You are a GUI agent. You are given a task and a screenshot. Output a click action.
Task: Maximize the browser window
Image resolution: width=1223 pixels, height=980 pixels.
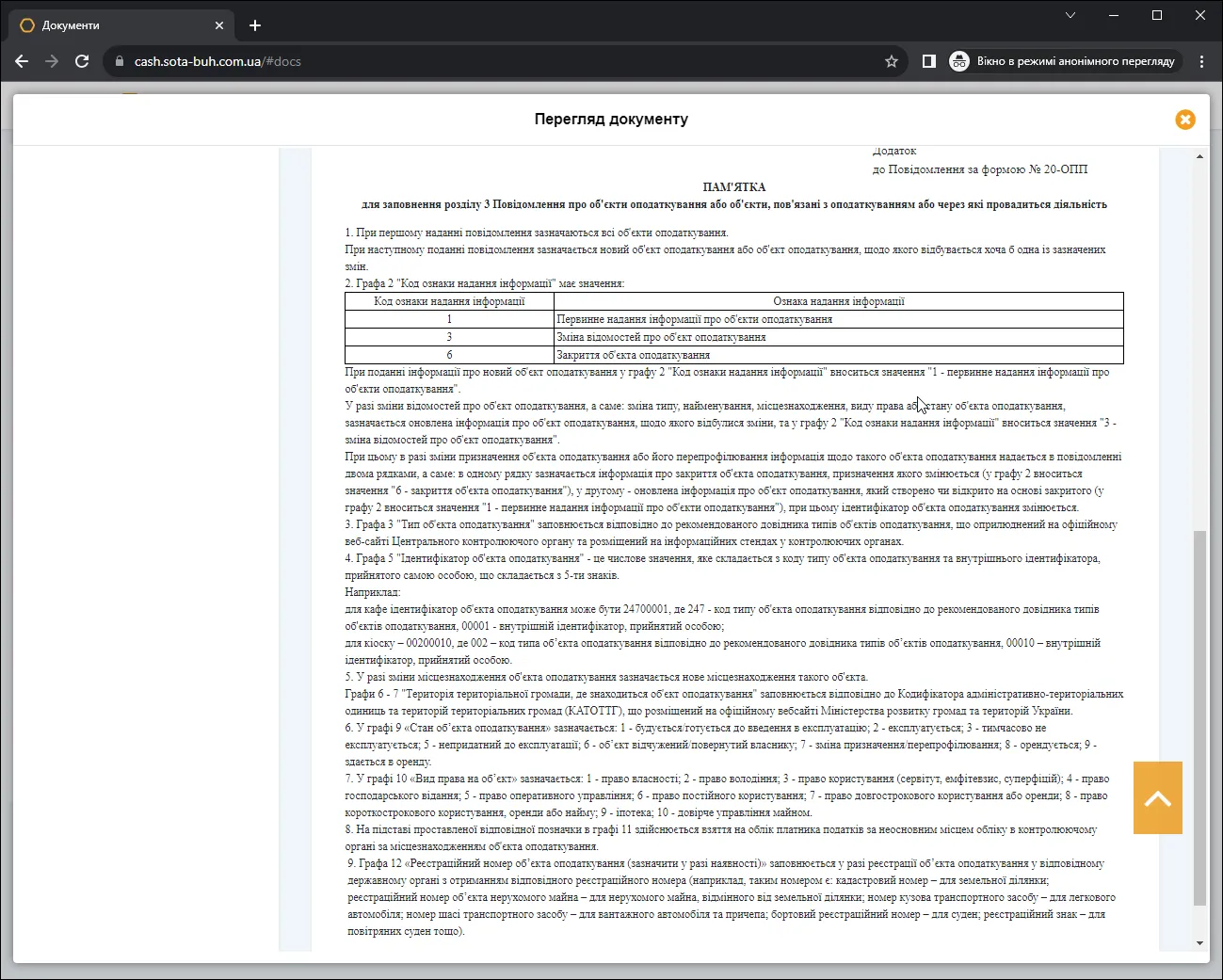(1157, 15)
